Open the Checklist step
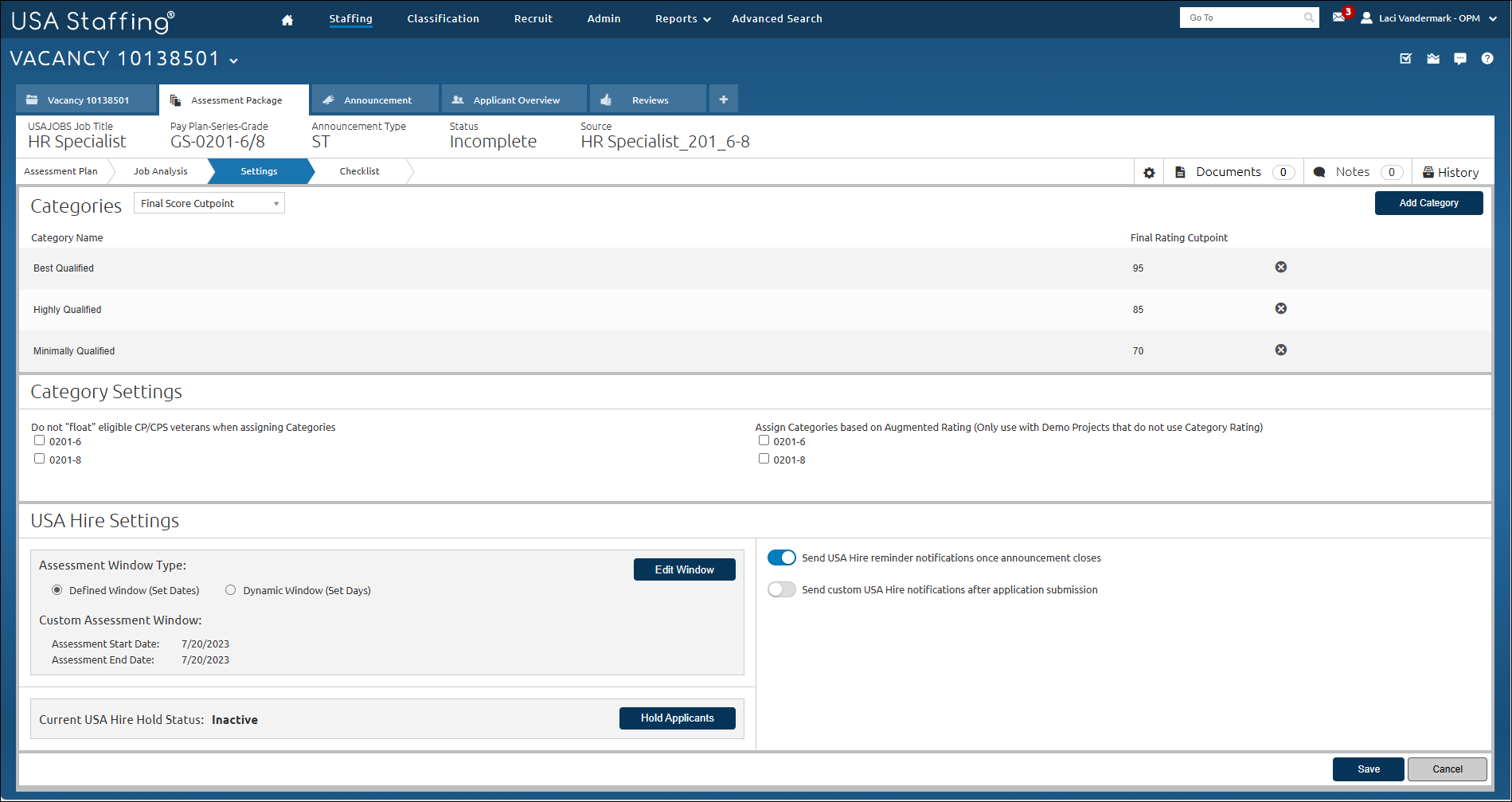Image resolution: width=1512 pixels, height=802 pixels. pyautogui.click(x=359, y=172)
